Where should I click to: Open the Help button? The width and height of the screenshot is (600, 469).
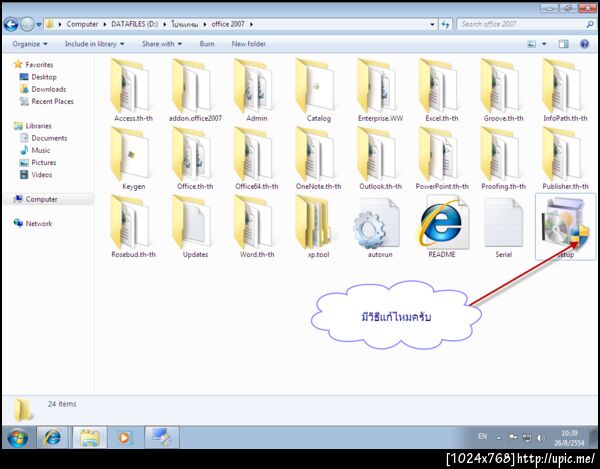pyautogui.click(x=584, y=44)
